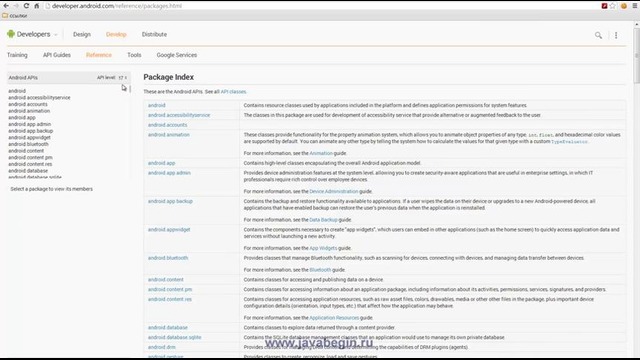Open android.accessibilityservice in table
640x360 pixels.
[x=179, y=115]
